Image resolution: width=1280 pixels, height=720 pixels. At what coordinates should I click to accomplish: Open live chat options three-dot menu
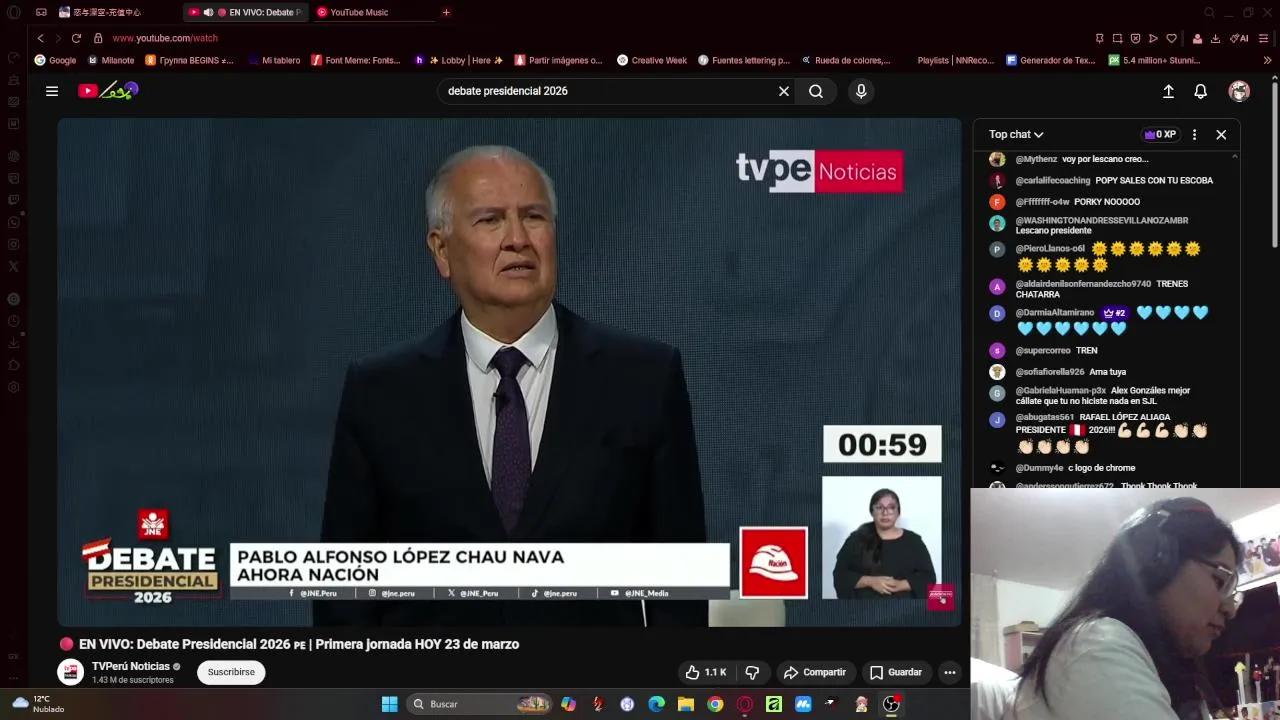tap(1194, 134)
